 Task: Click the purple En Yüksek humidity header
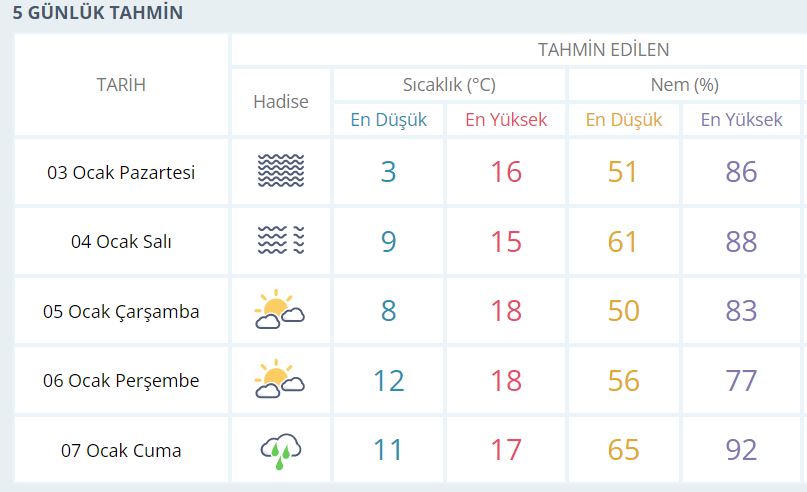point(741,119)
